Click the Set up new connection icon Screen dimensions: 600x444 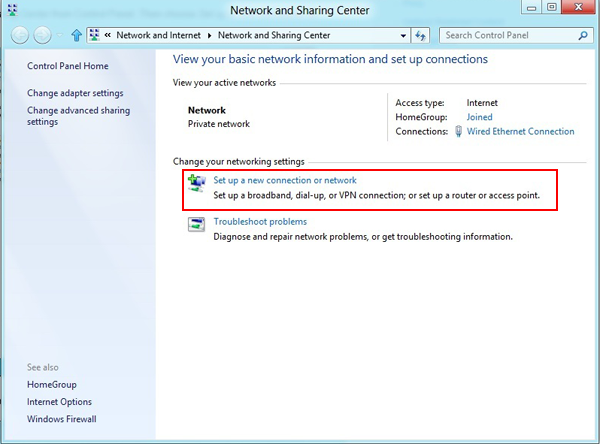click(x=196, y=182)
